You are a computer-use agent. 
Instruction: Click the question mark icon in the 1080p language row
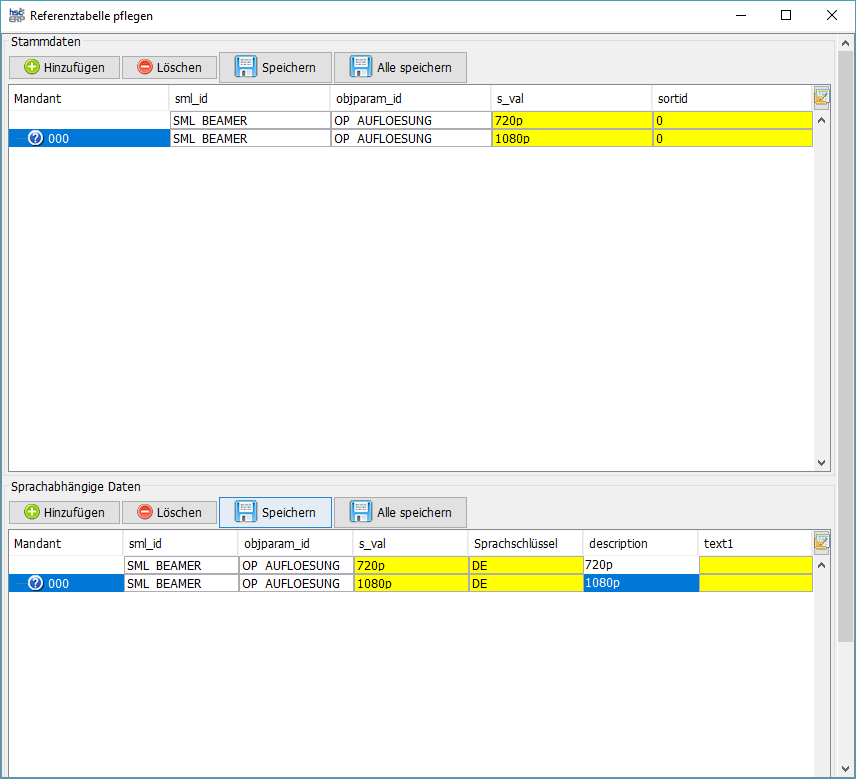[36, 583]
